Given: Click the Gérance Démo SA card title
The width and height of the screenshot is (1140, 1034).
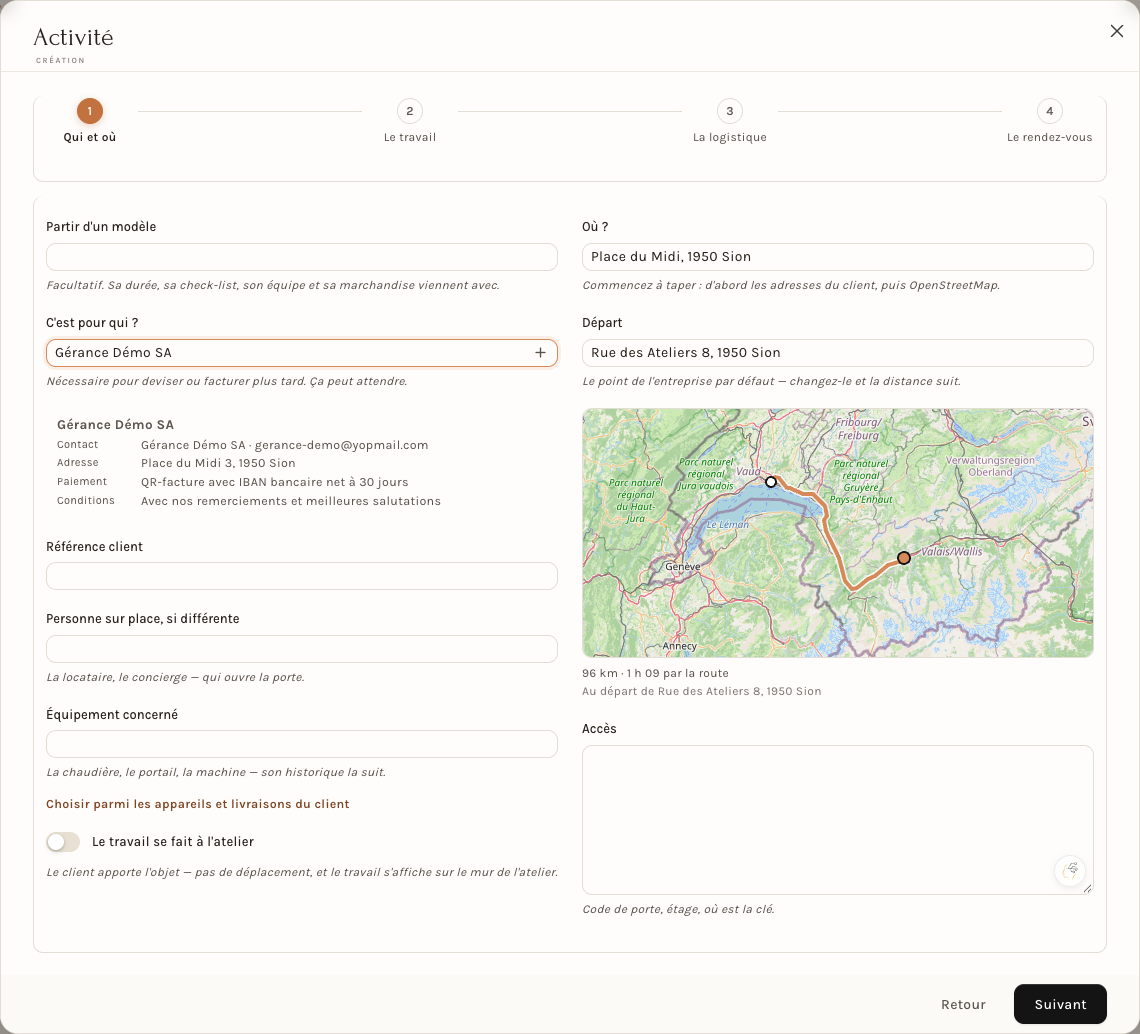Looking at the screenshot, I should point(116,425).
